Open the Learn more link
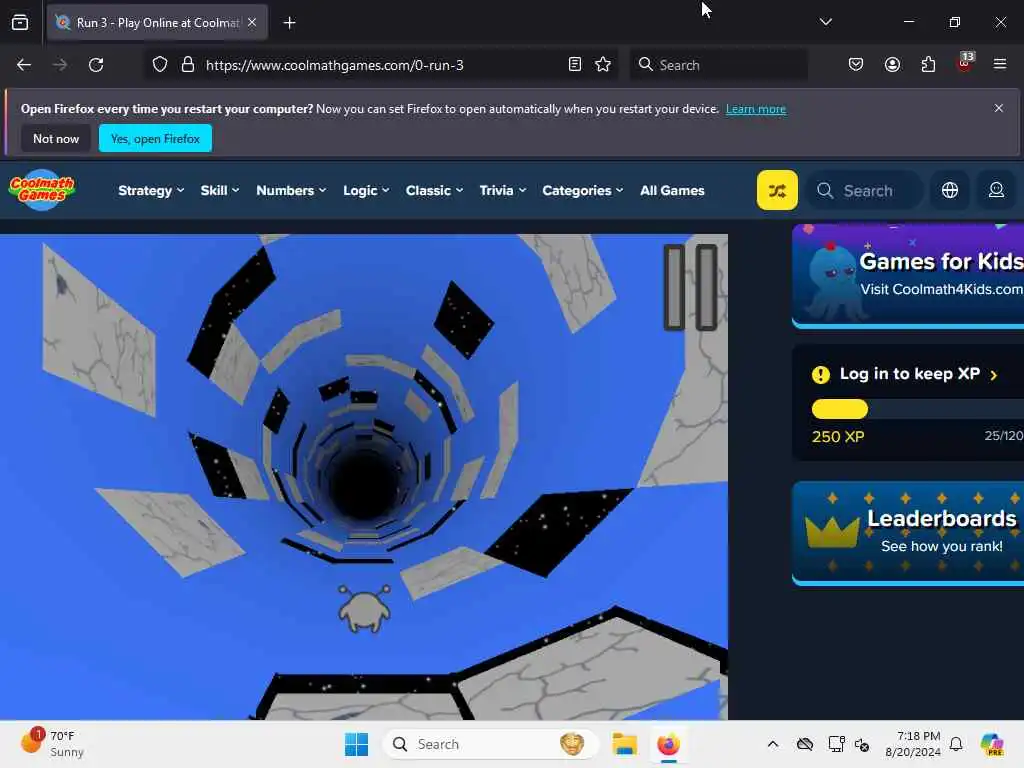The height and width of the screenshot is (768, 1024). point(756,109)
